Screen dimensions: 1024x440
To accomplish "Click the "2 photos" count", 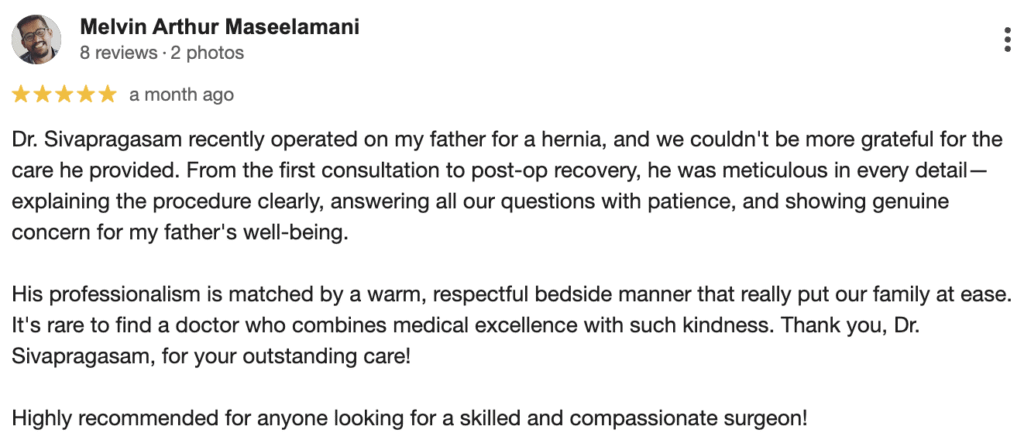I will [x=207, y=53].
